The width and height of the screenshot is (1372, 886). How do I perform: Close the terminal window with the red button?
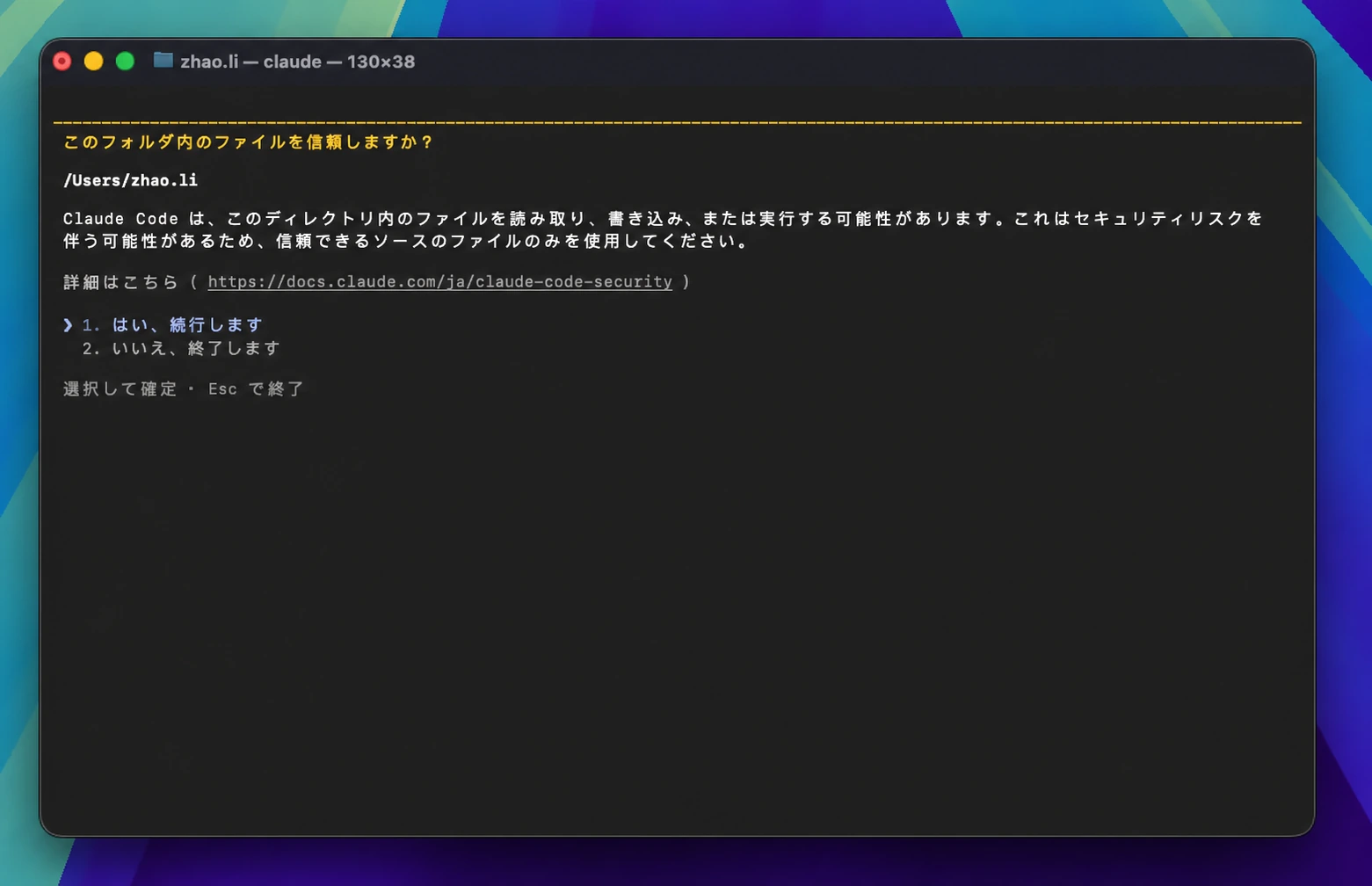pos(62,61)
